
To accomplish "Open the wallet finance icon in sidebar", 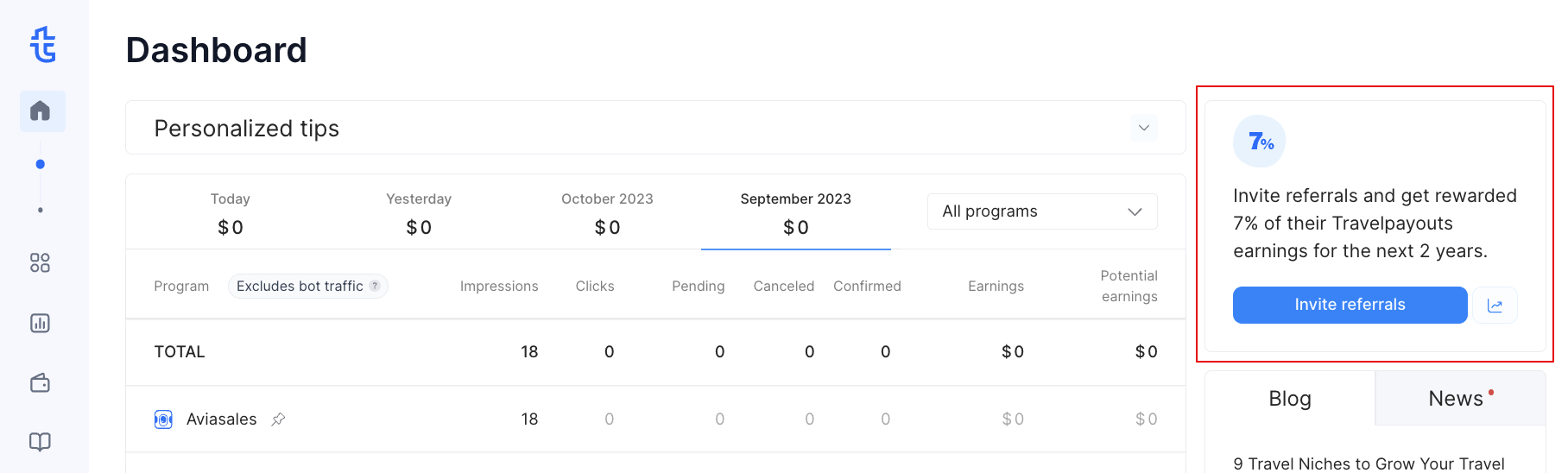I will 40,382.
